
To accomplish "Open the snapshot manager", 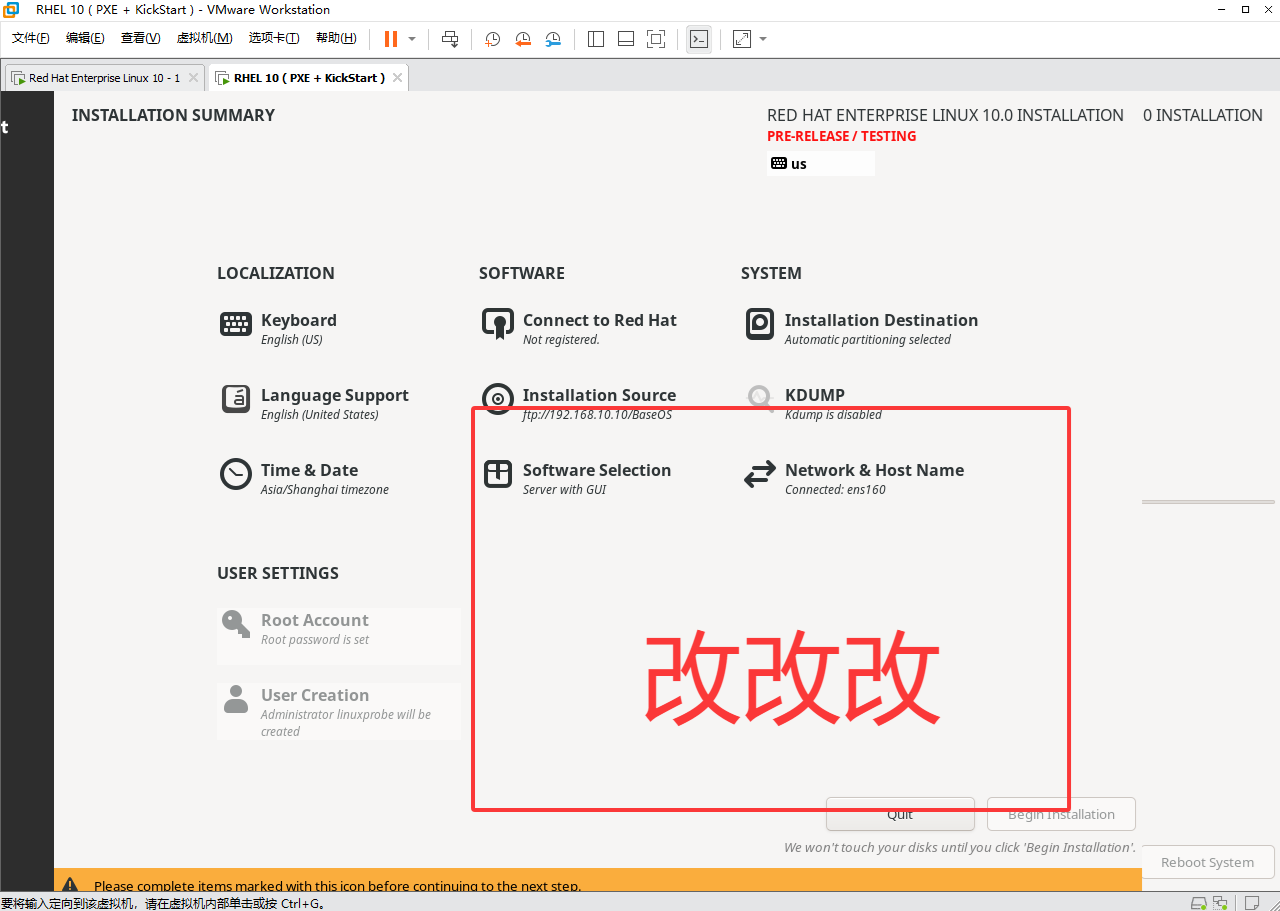I will (x=553, y=39).
